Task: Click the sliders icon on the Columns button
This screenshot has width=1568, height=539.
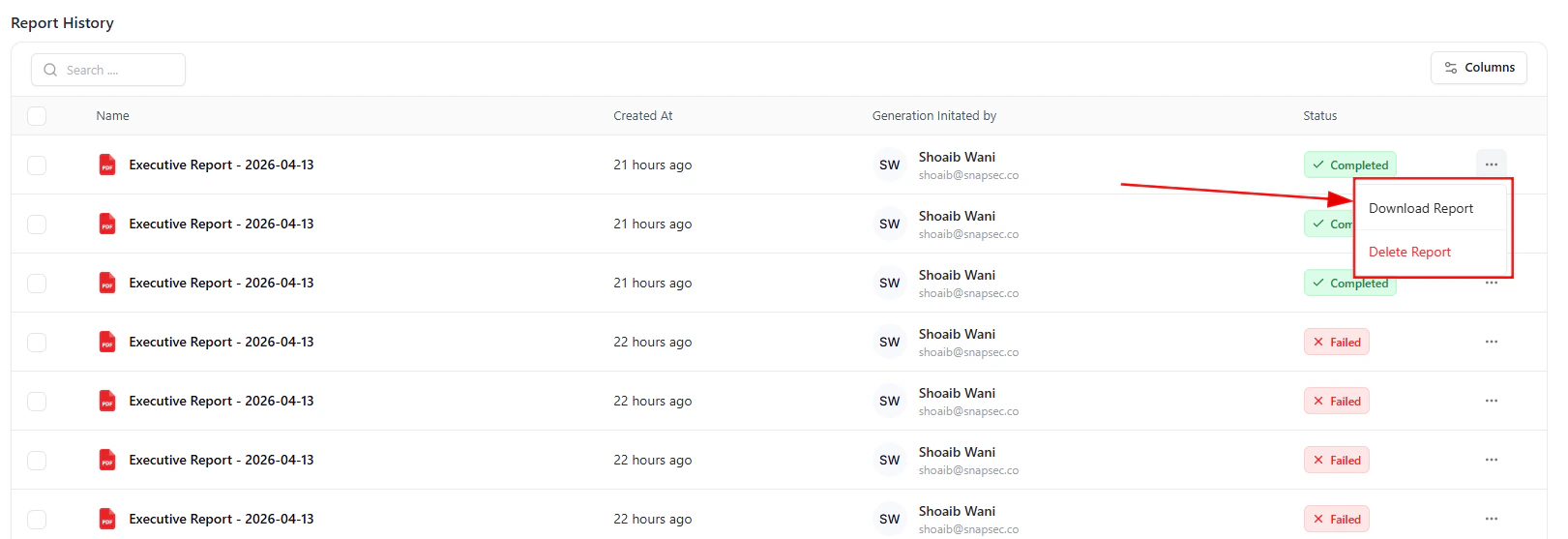Action: tap(1450, 68)
